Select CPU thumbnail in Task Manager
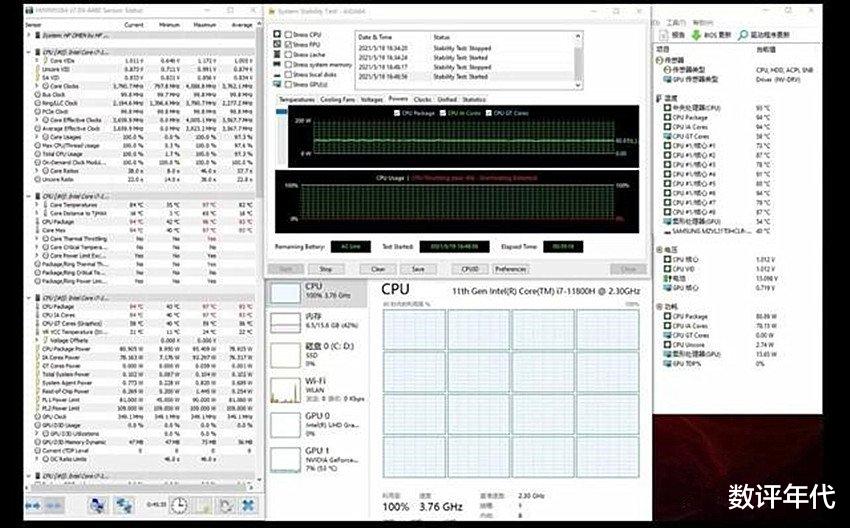Viewport: 850px width, 528px height. pyautogui.click(x=285, y=293)
